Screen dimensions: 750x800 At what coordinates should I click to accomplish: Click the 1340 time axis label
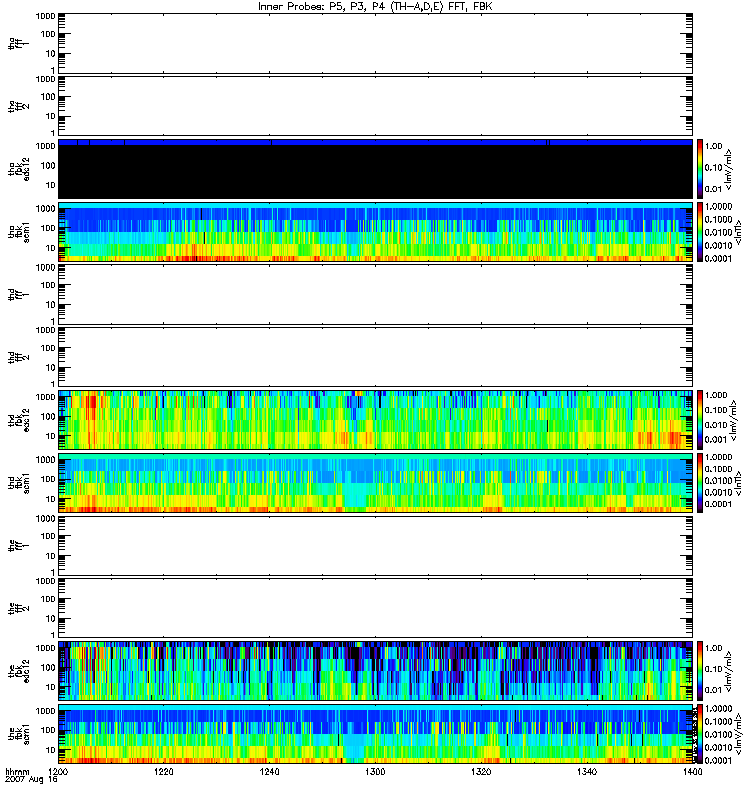coord(587,771)
